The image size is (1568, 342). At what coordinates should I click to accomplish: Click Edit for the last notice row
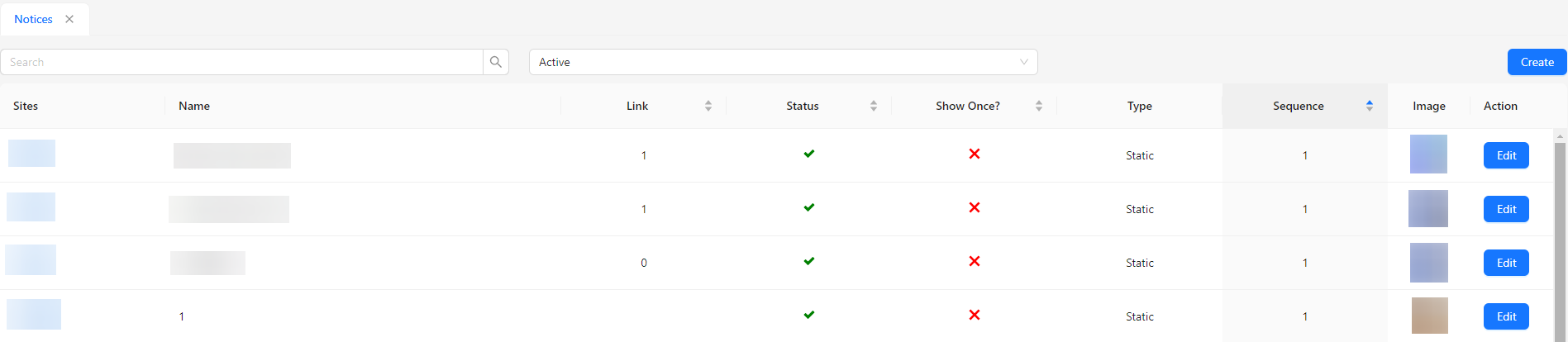(1506, 316)
